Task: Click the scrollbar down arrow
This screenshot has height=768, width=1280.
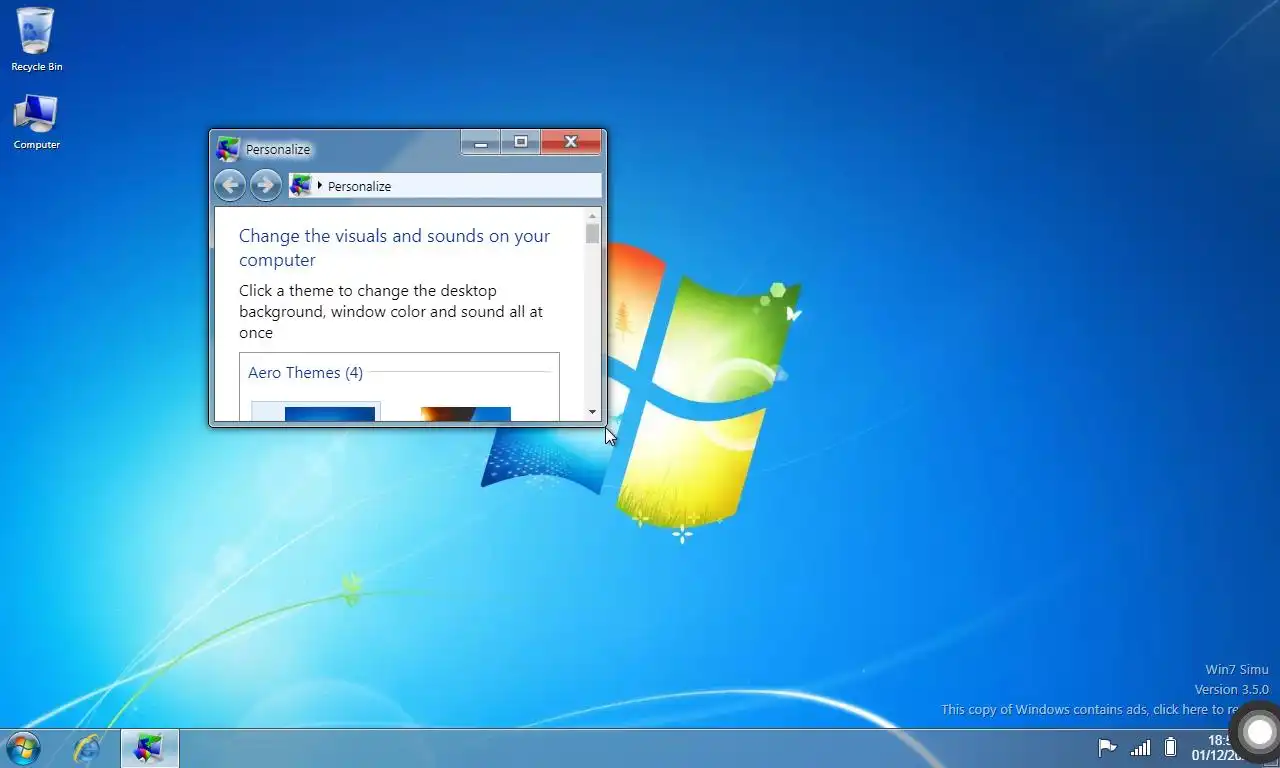Action: pyautogui.click(x=592, y=412)
